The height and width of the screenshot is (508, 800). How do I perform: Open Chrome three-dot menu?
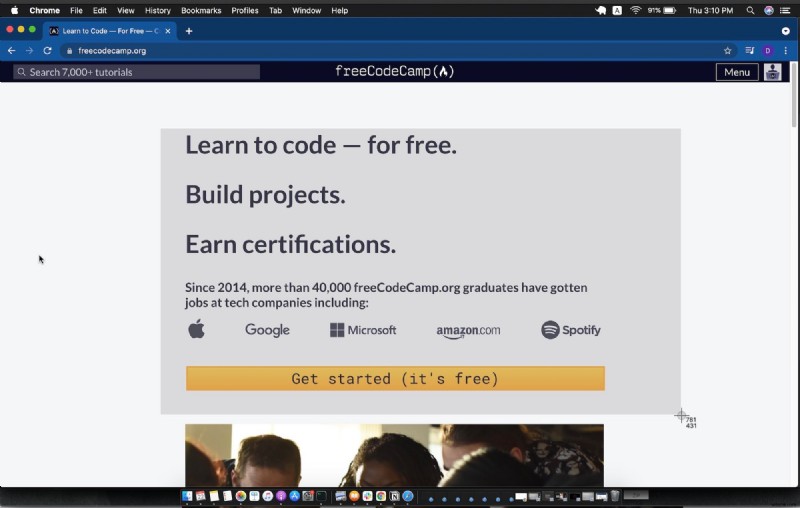786,50
